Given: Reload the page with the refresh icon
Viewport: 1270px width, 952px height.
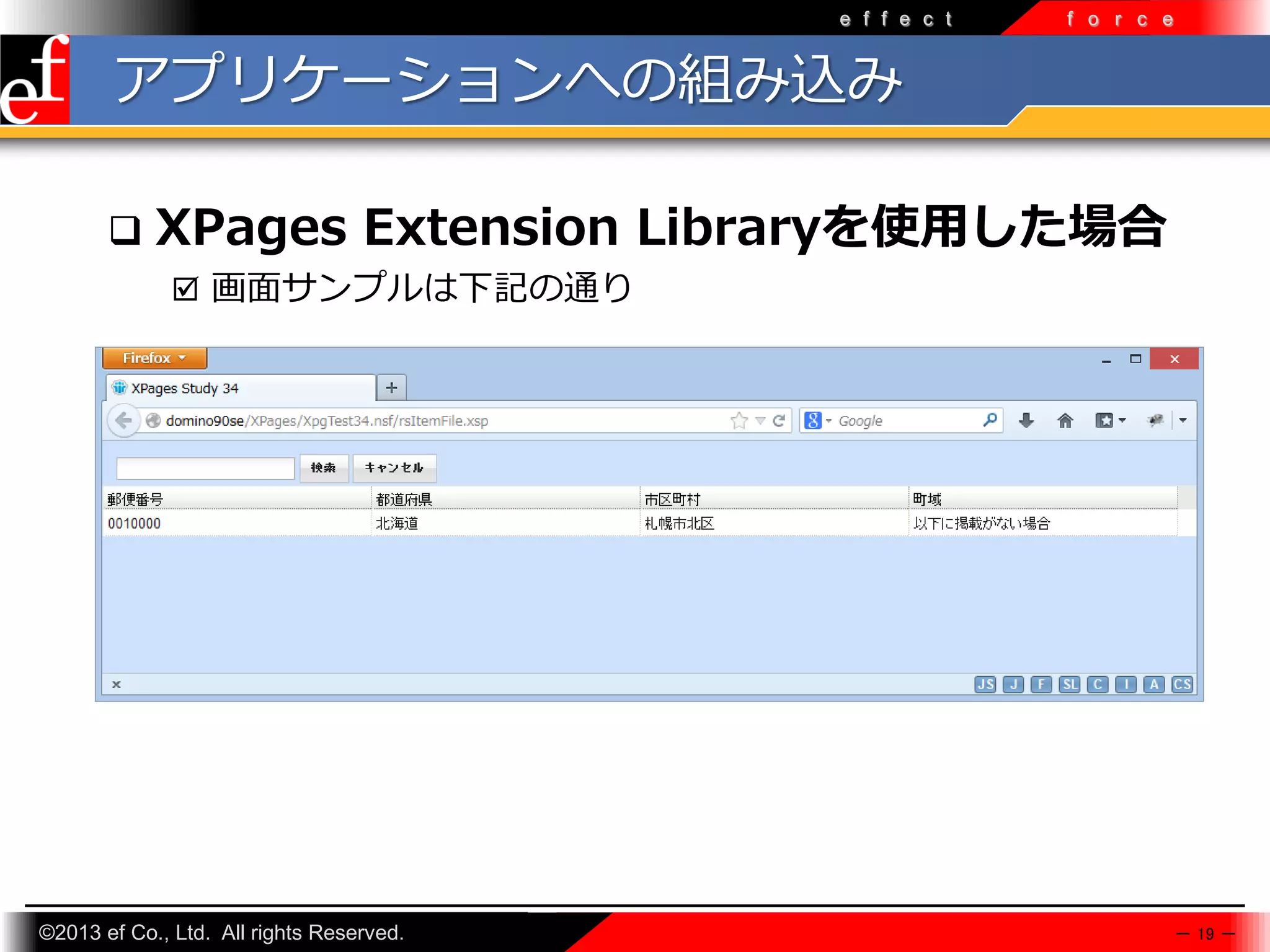Looking at the screenshot, I should click(779, 421).
